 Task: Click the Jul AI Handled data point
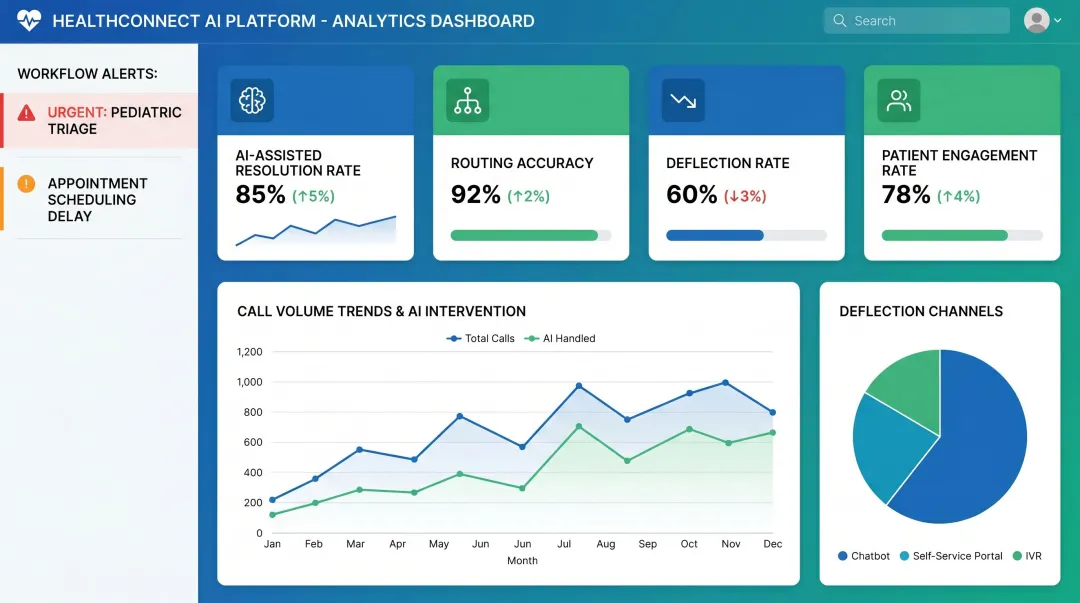point(579,427)
